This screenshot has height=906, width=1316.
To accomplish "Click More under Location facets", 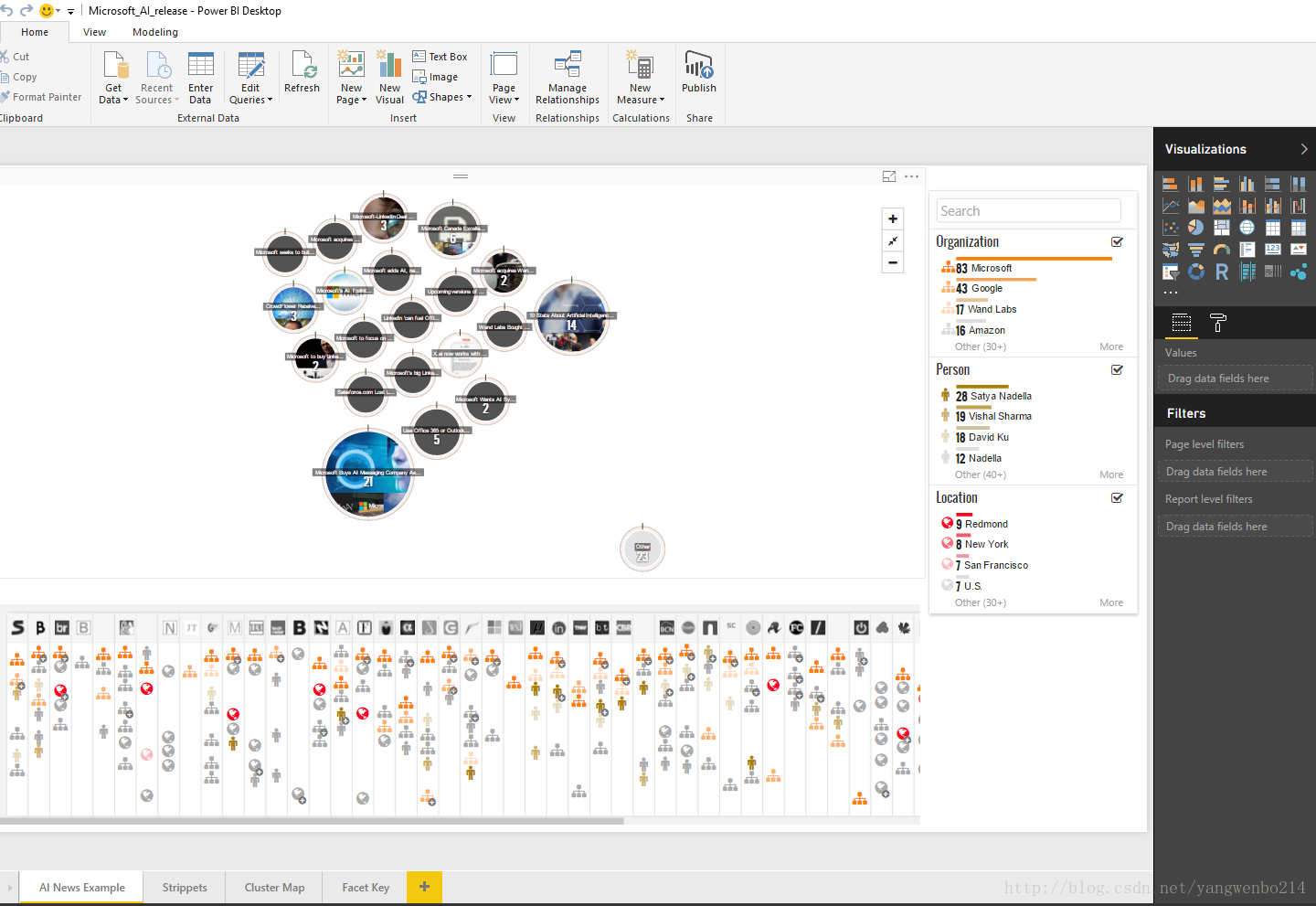I will tap(1111, 602).
